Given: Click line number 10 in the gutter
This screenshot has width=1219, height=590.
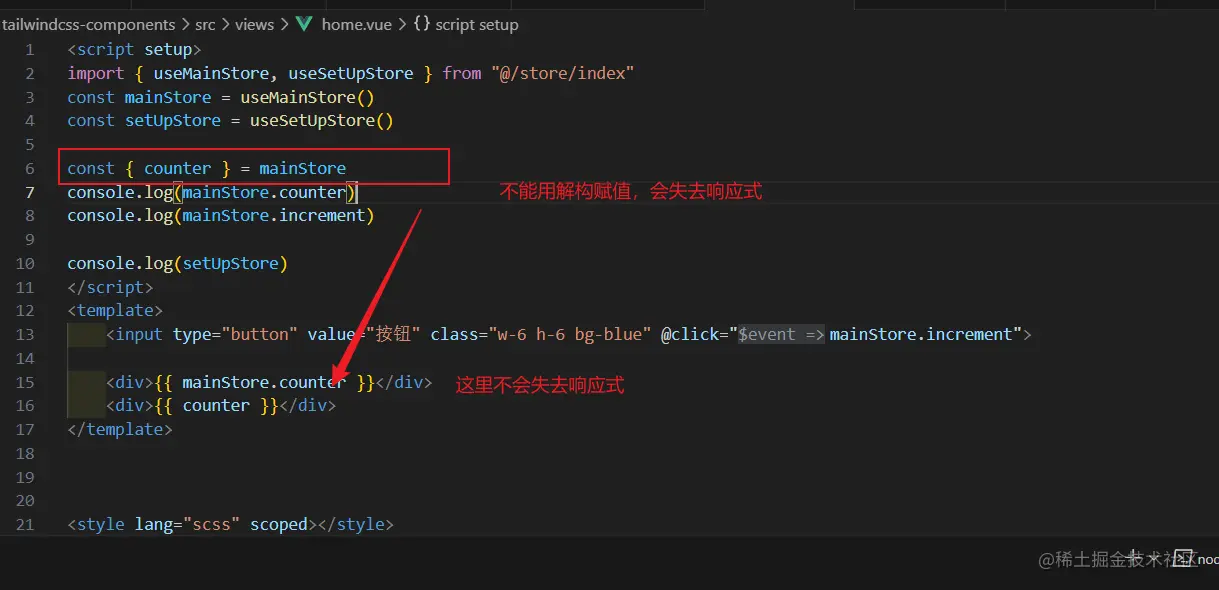Looking at the screenshot, I should click(25, 263).
